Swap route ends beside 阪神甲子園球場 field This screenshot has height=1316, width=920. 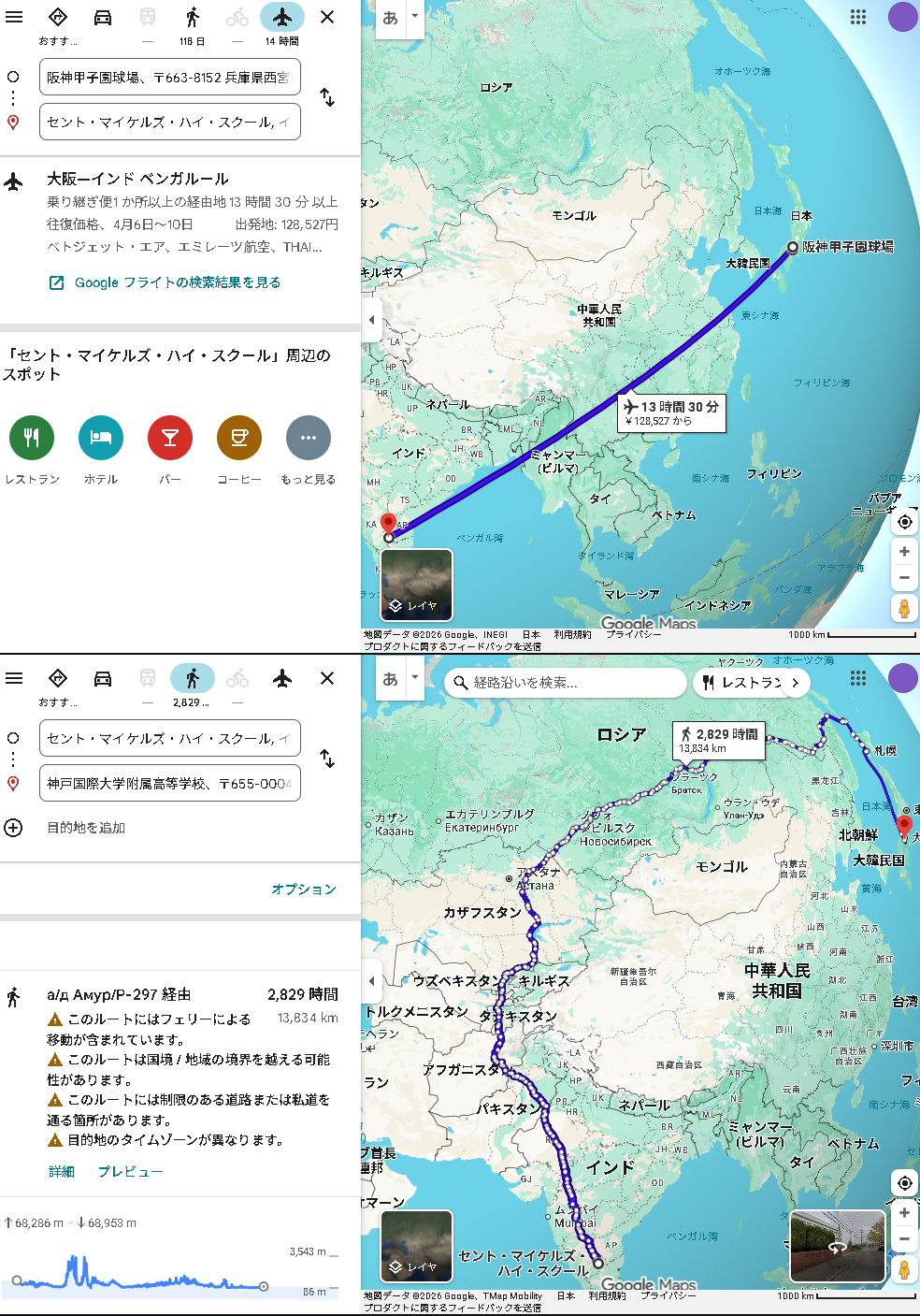pos(327,97)
